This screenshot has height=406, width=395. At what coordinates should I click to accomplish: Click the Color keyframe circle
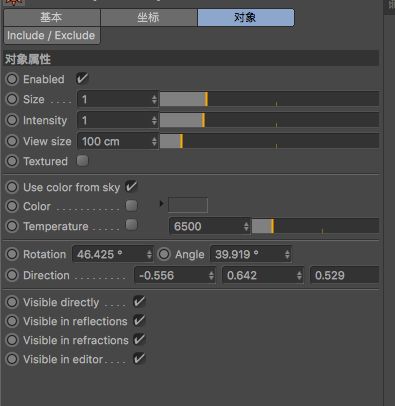(12, 206)
